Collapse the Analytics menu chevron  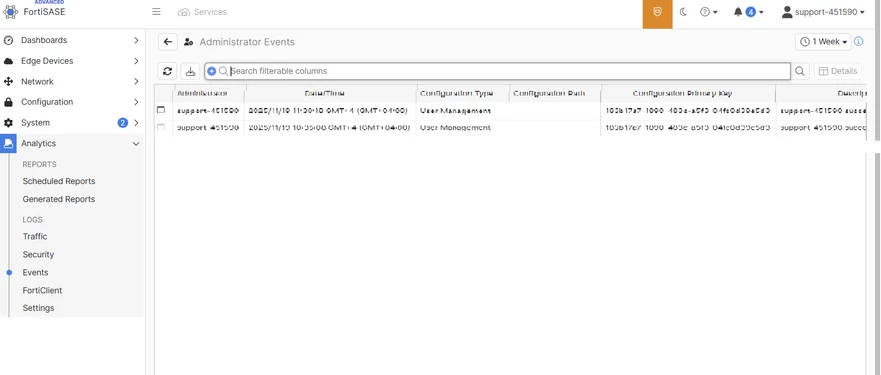pos(136,144)
